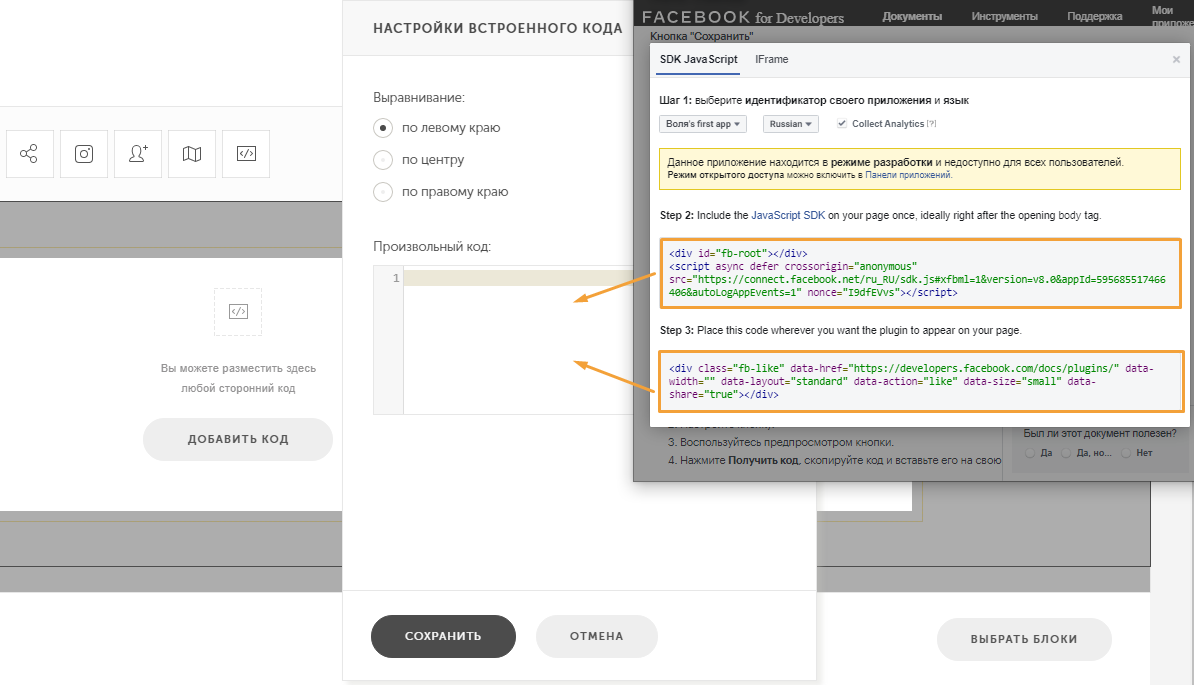Close the Facebook code dialog
The height and width of the screenshot is (685, 1194).
pyautogui.click(x=1176, y=59)
